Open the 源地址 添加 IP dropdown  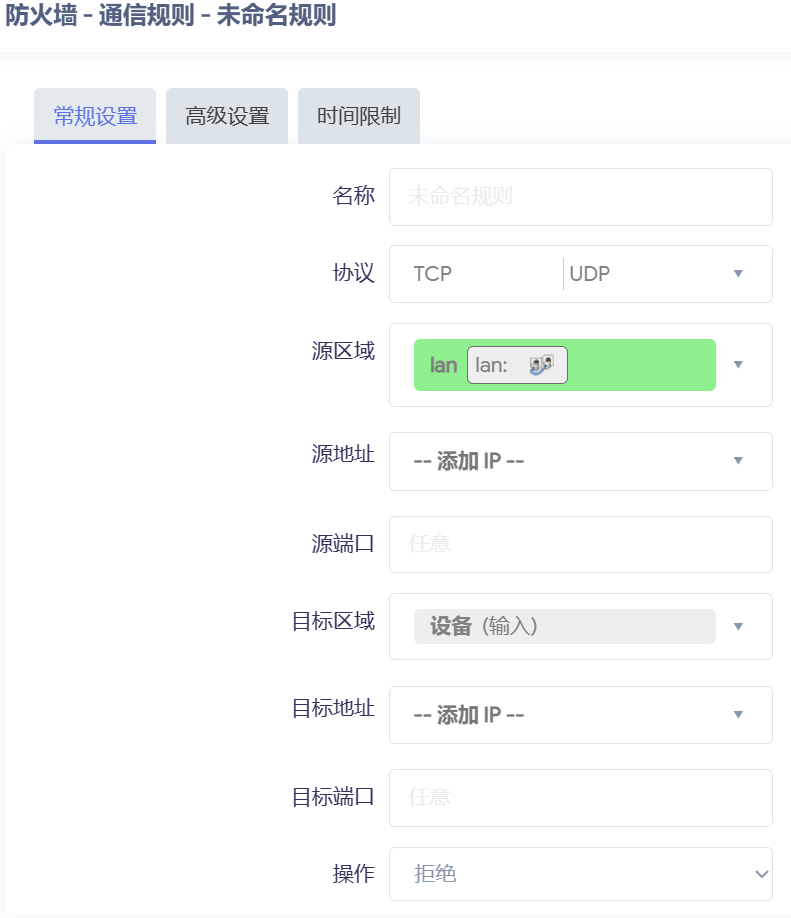pyautogui.click(x=580, y=461)
